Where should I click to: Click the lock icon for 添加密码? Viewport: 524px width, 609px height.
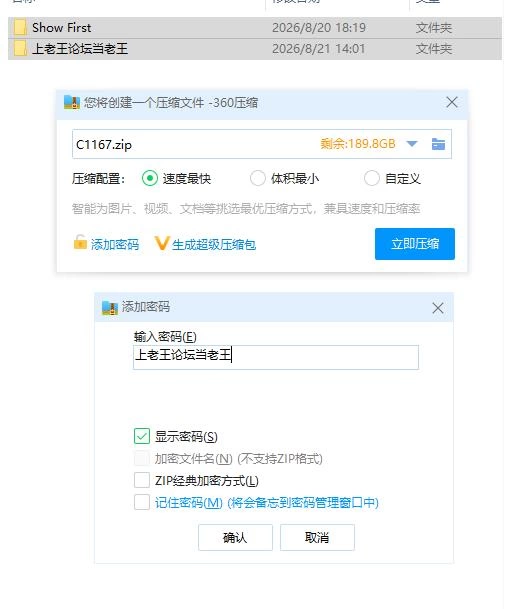(x=80, y=242)
